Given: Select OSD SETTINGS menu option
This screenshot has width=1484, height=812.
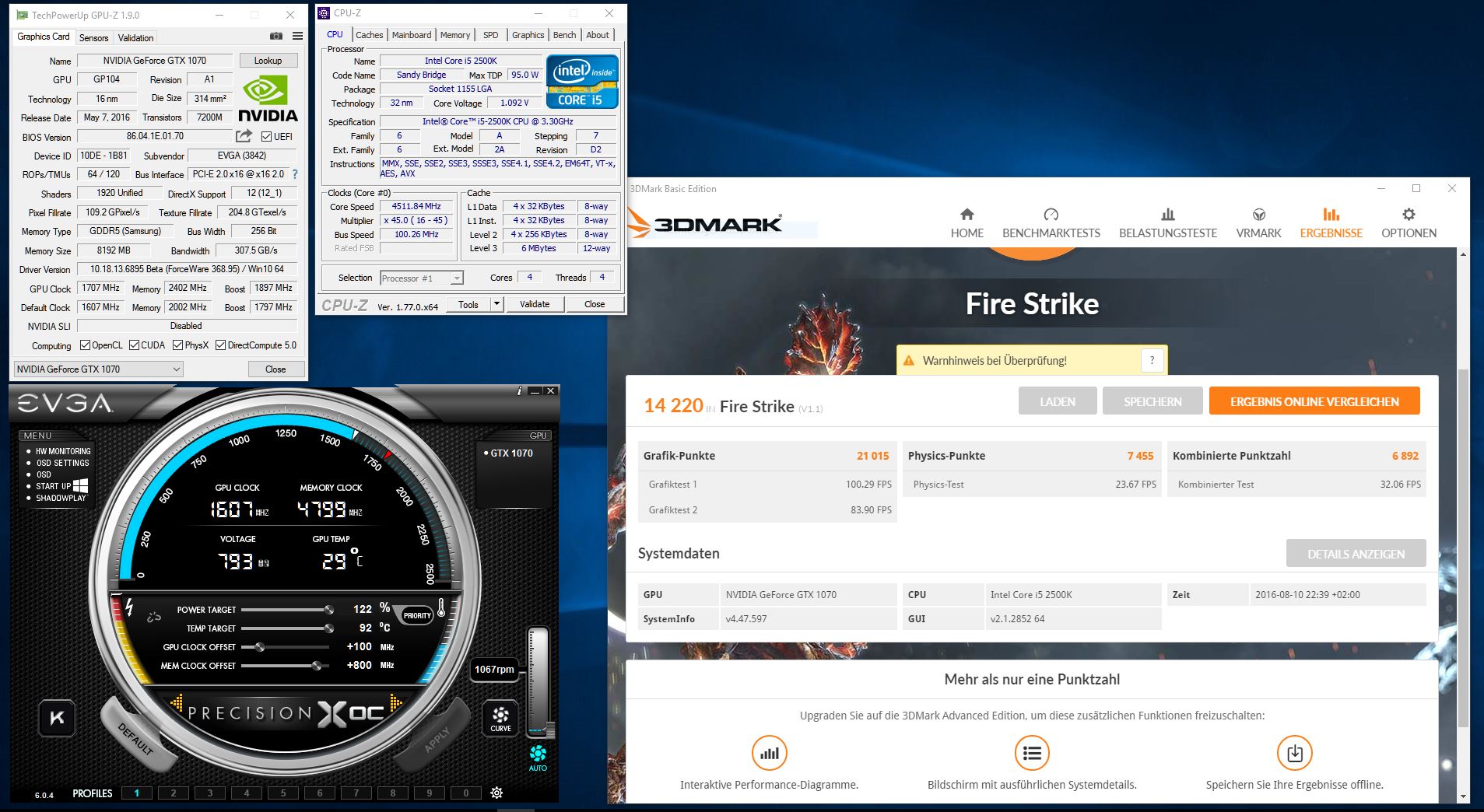Looking at the screenshot, I should click(x=62, y=463).
